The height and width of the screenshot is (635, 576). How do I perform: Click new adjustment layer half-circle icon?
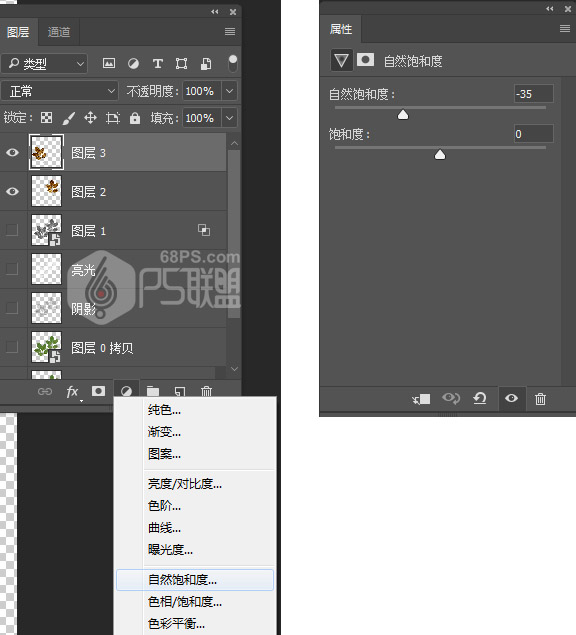click(126, 391)
